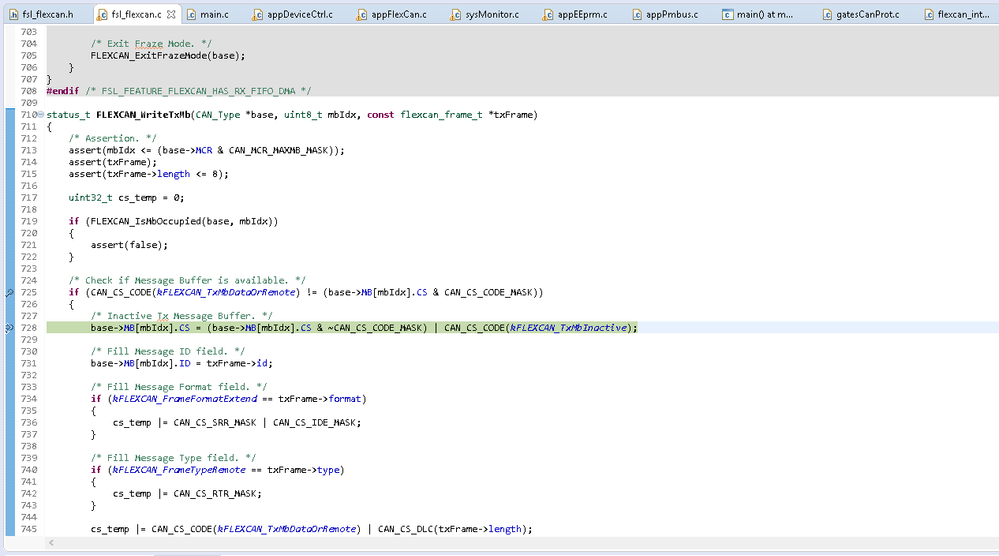Click kFLEXCAN_FrameFormatExtend on line 734
Viewport: 999px width, 556px height.
[185, 399]
